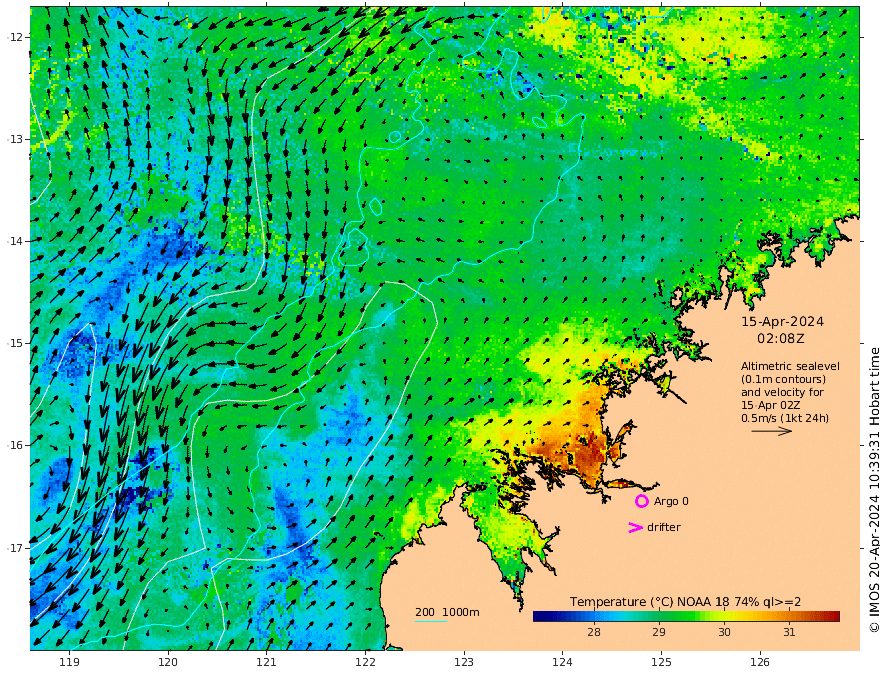Click the longitude axis label 120
Viewport: 880px width, 680px height.
[x=168, y=662]
